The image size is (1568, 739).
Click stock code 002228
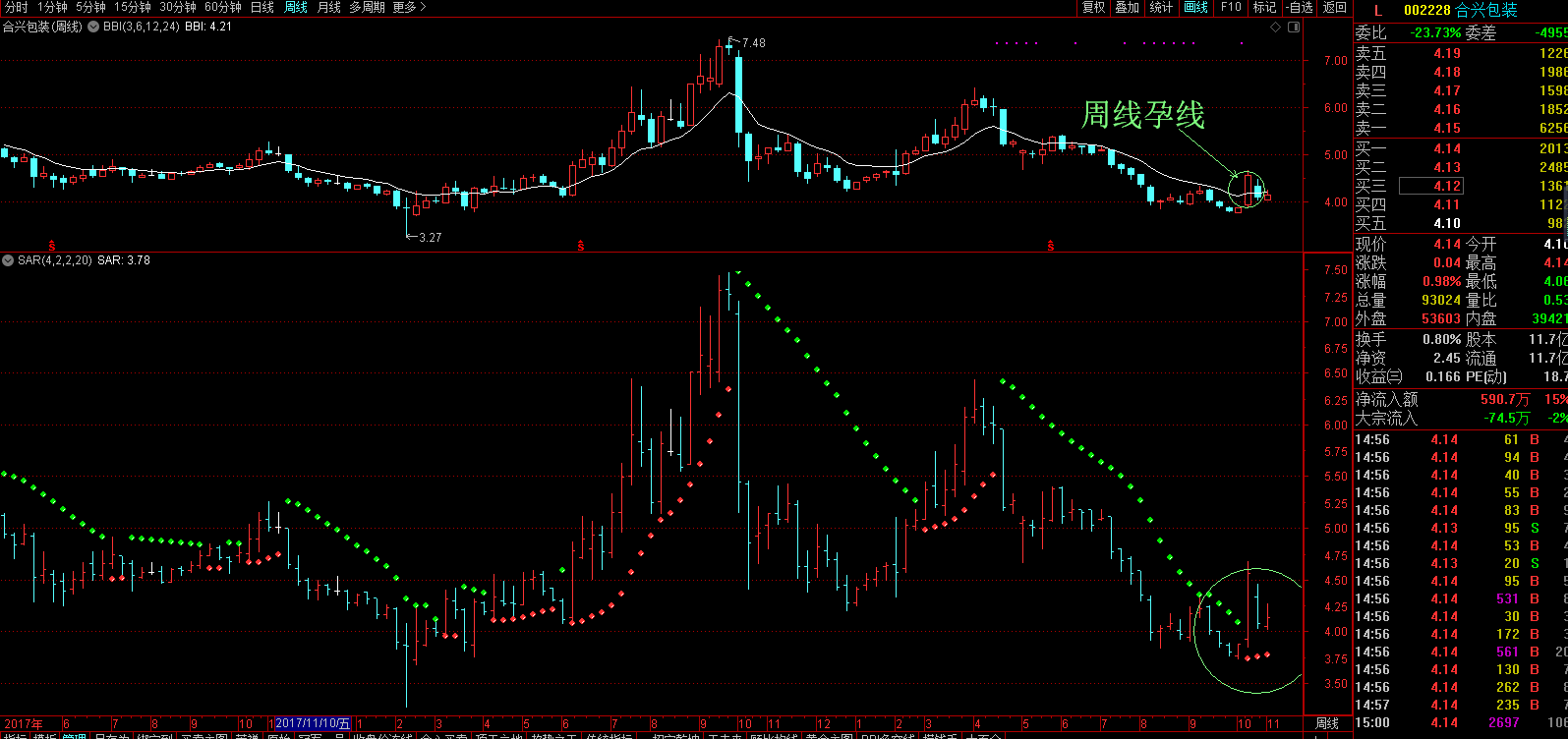[1427, 10]
